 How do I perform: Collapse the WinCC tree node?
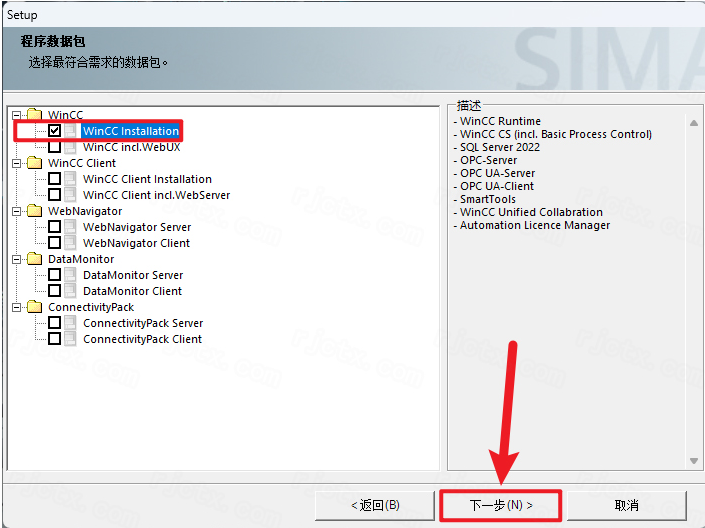(x=17, y=115)
